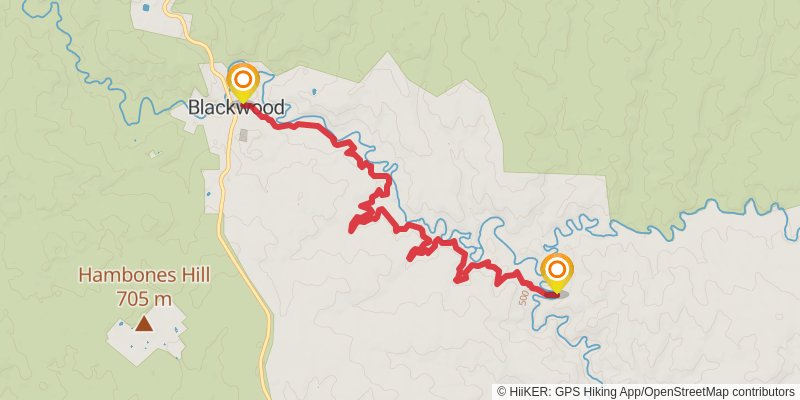800x400 pixels.
Task: Click the start pin marker above Blackwood
Action: [243, 83]
